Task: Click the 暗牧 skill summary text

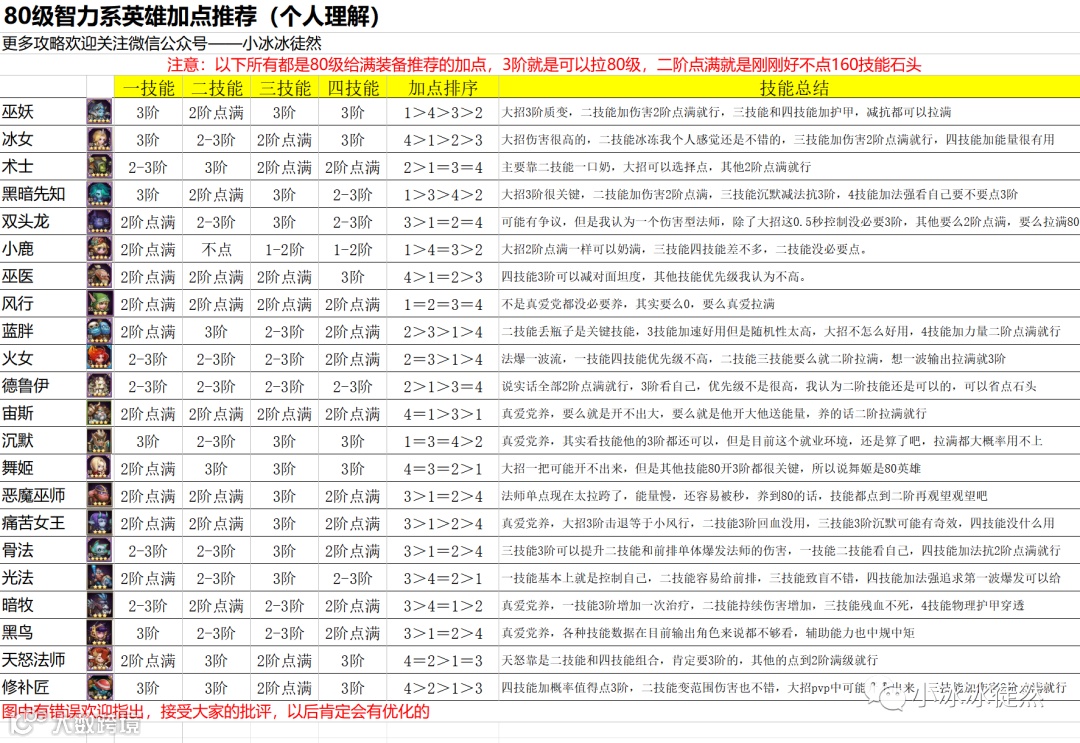Action: click(x=762, y=605)
